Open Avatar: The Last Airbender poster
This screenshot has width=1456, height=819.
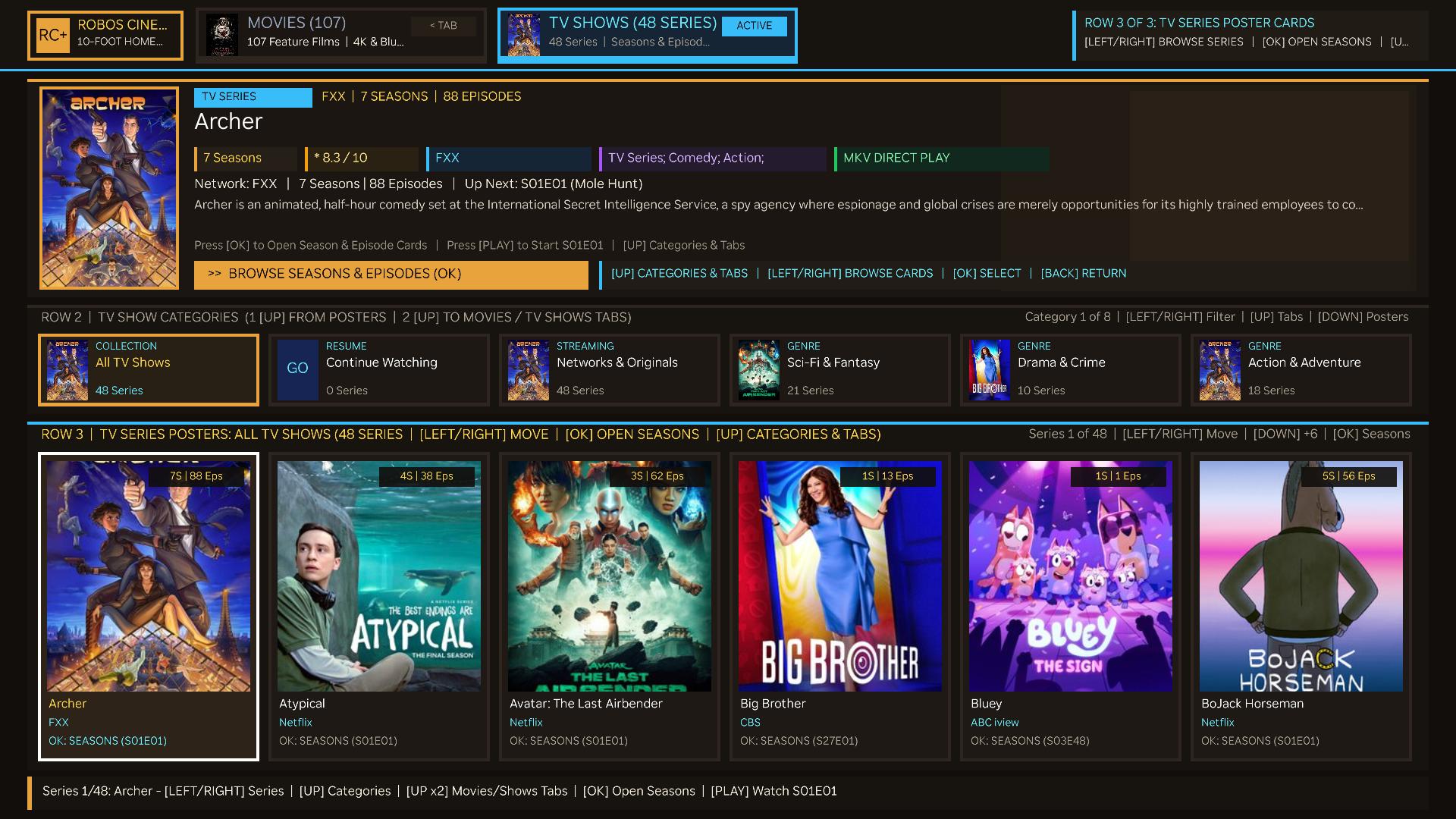coord(610,606)
